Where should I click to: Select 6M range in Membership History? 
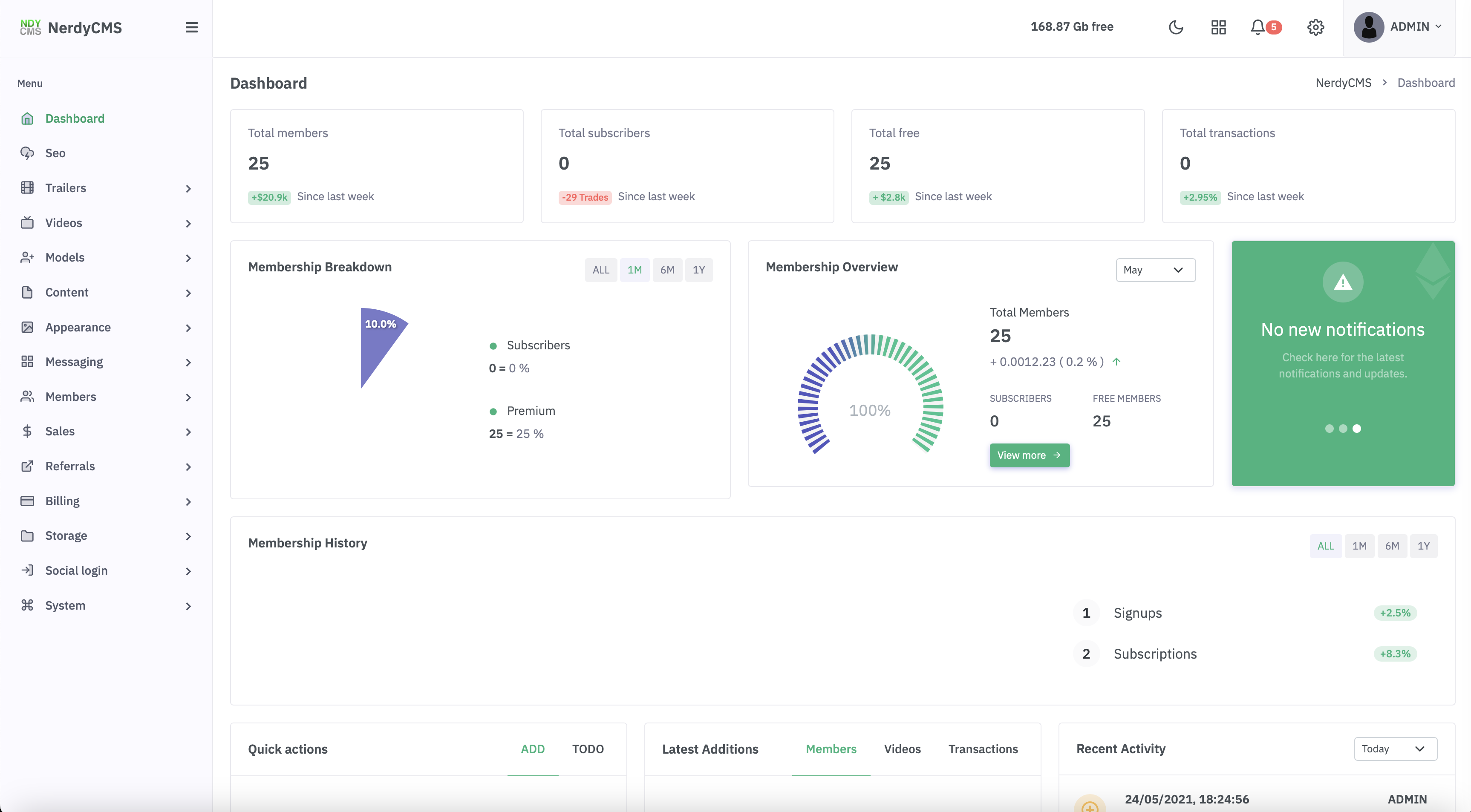click(1392, 546)
